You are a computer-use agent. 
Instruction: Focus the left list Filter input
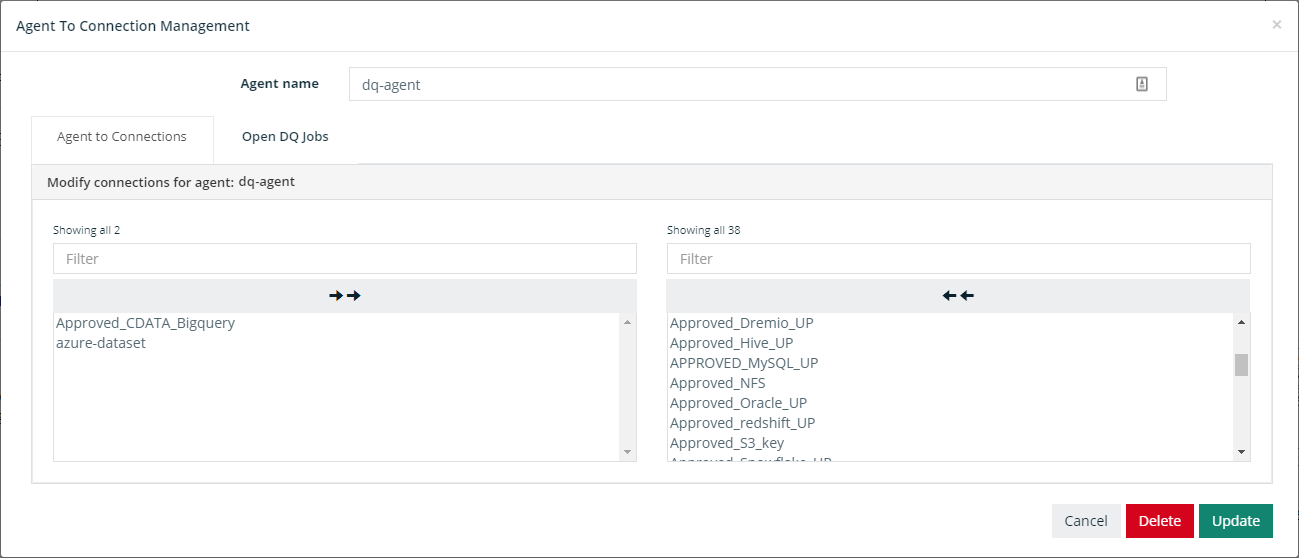pos(344,259)
